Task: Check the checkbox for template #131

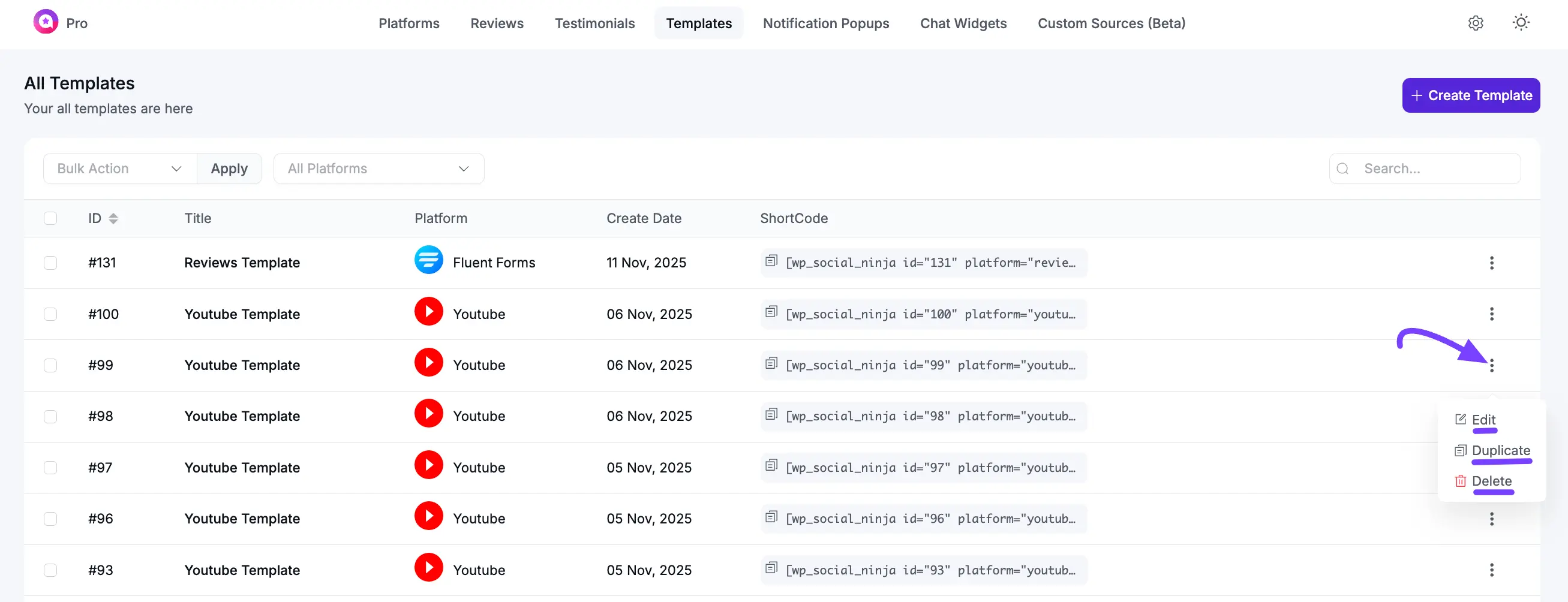Action: [50, 263]
